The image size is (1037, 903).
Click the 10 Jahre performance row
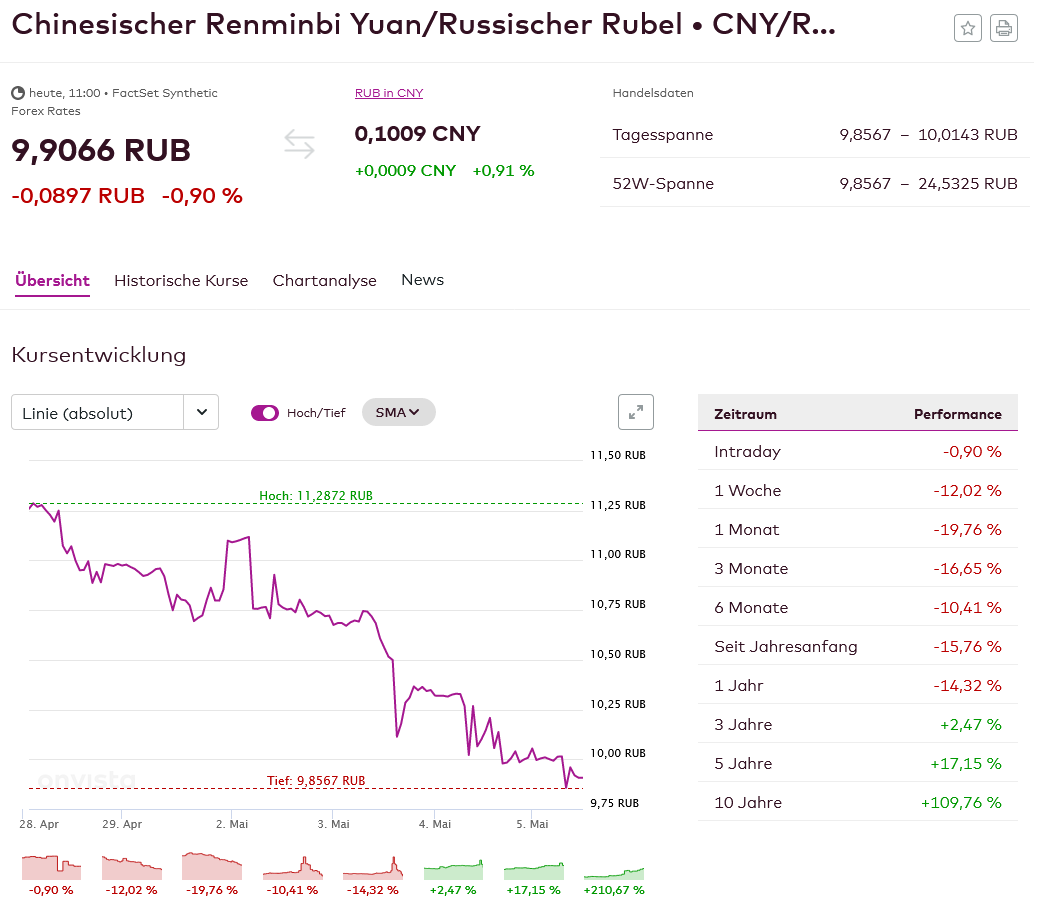[x=857, y=802]
